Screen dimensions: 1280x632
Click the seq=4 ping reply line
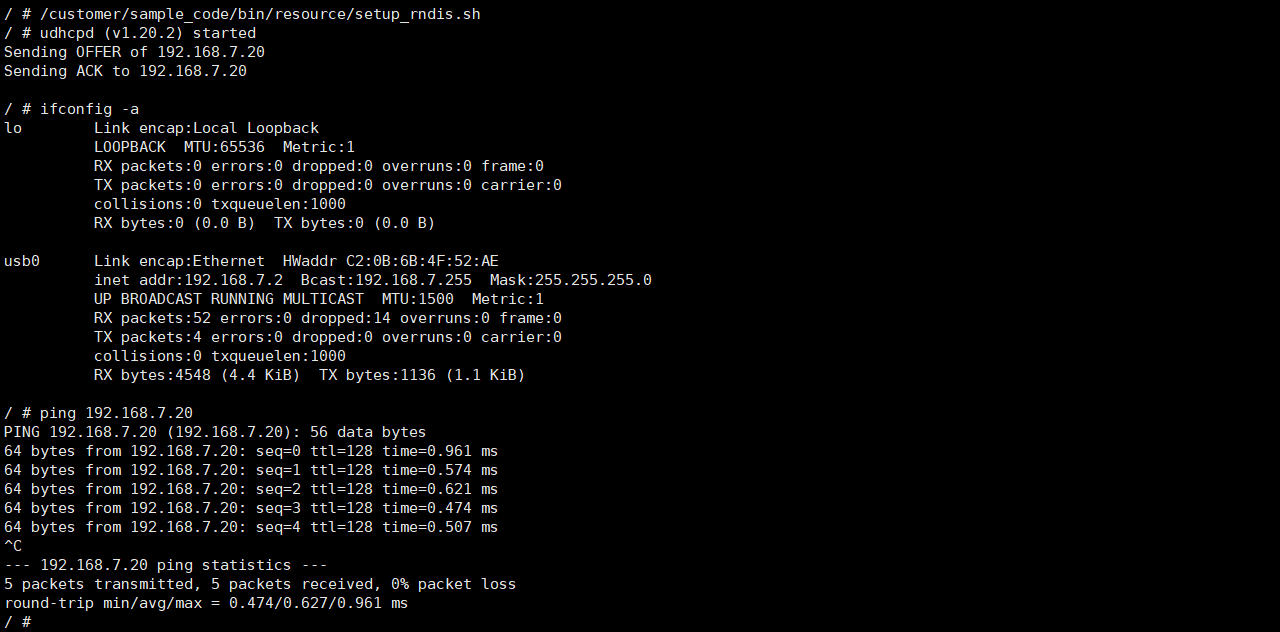(x=251, y=527)
